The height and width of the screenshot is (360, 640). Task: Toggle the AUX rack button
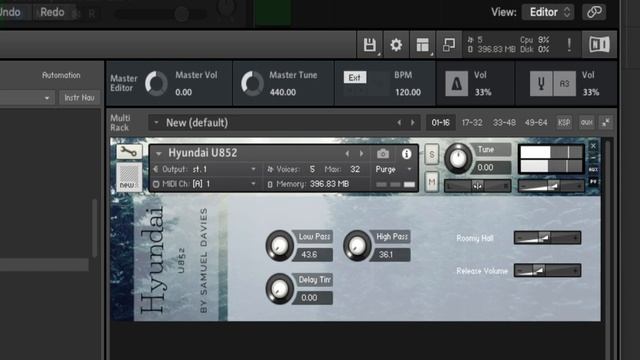pos(587,122)
